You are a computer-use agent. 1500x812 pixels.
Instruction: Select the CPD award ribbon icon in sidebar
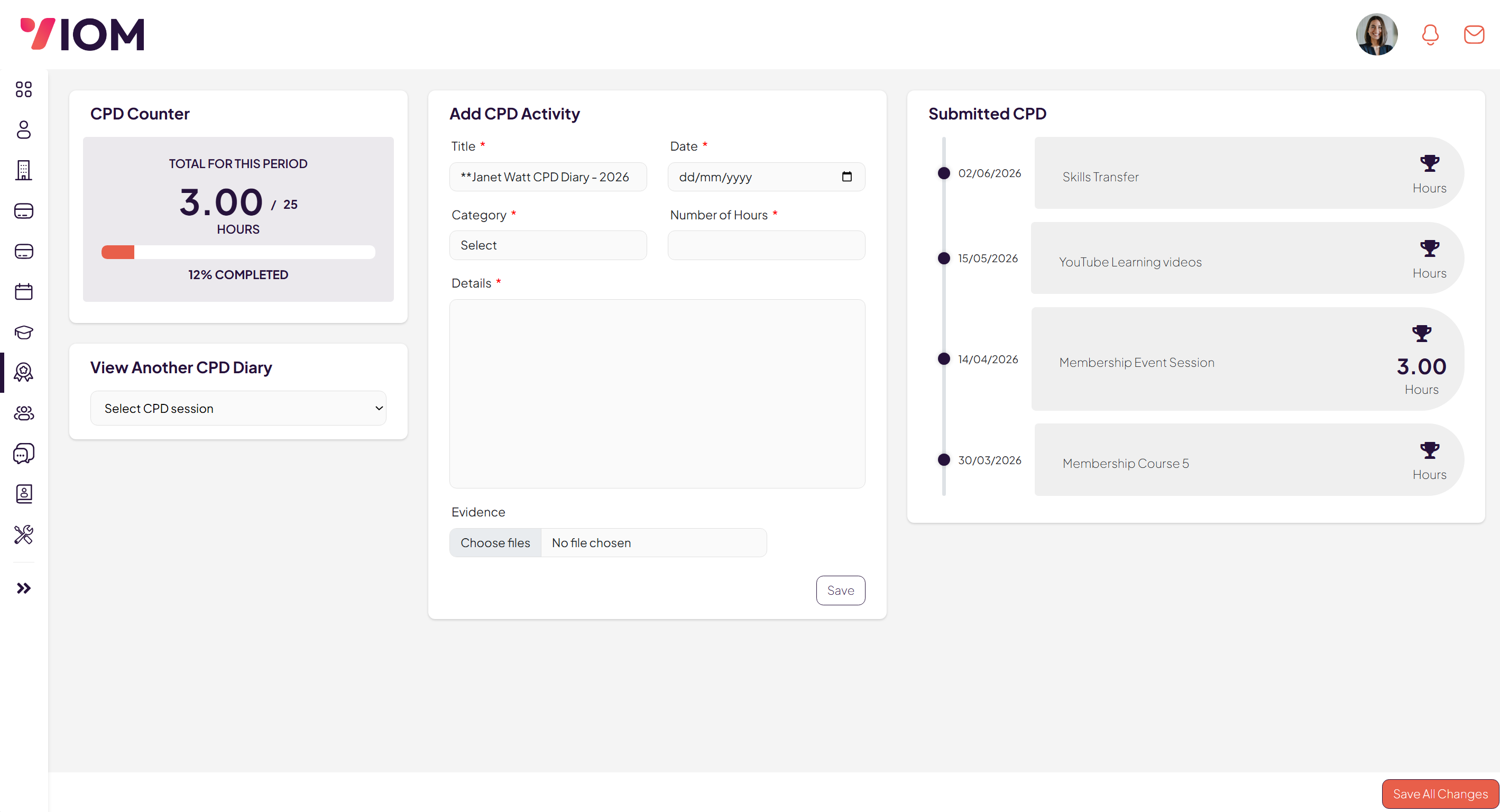tap(24, 373)
